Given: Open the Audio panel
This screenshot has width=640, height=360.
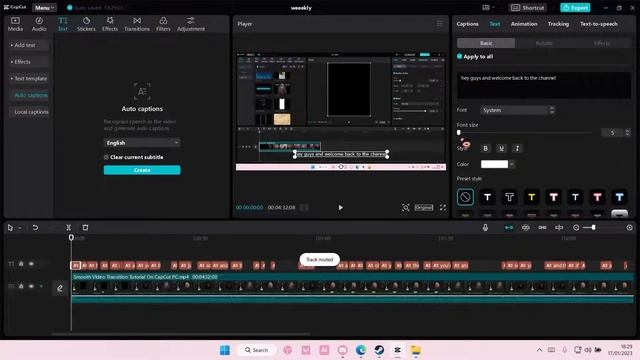Looking at the screenshot, I should [39, 24].
